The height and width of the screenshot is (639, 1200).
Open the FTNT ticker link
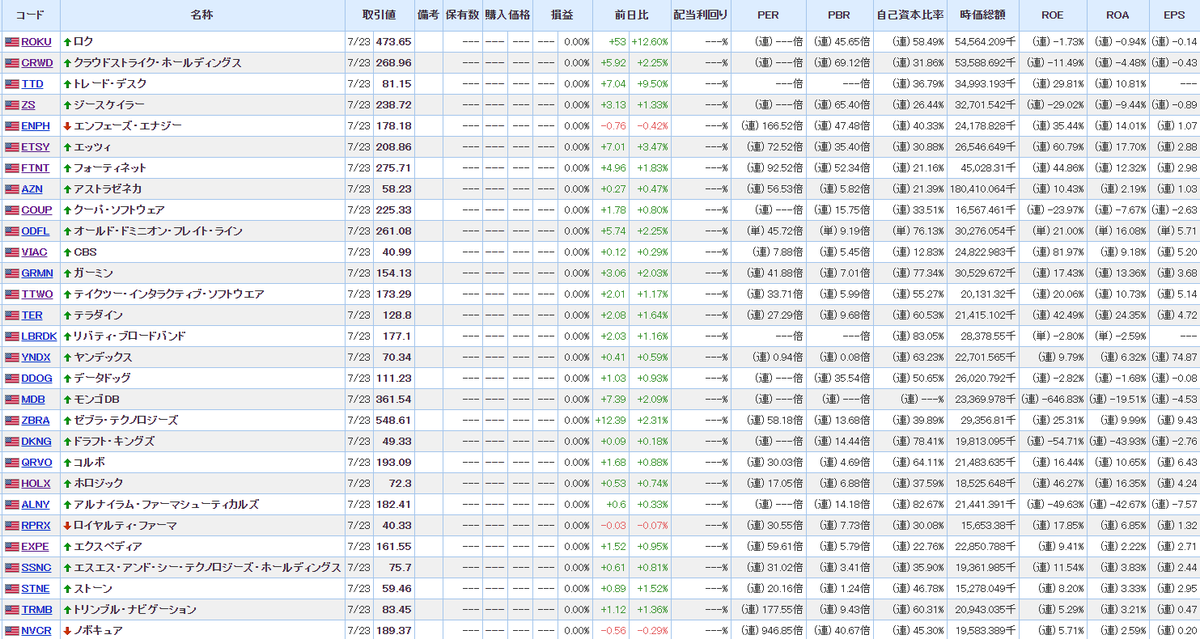coord(35,168)
